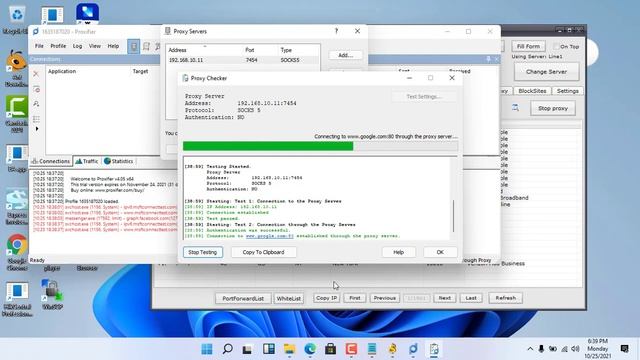Open Windows Start menu on taskbar
The image size is (640, 360).
tap(207, 349)
